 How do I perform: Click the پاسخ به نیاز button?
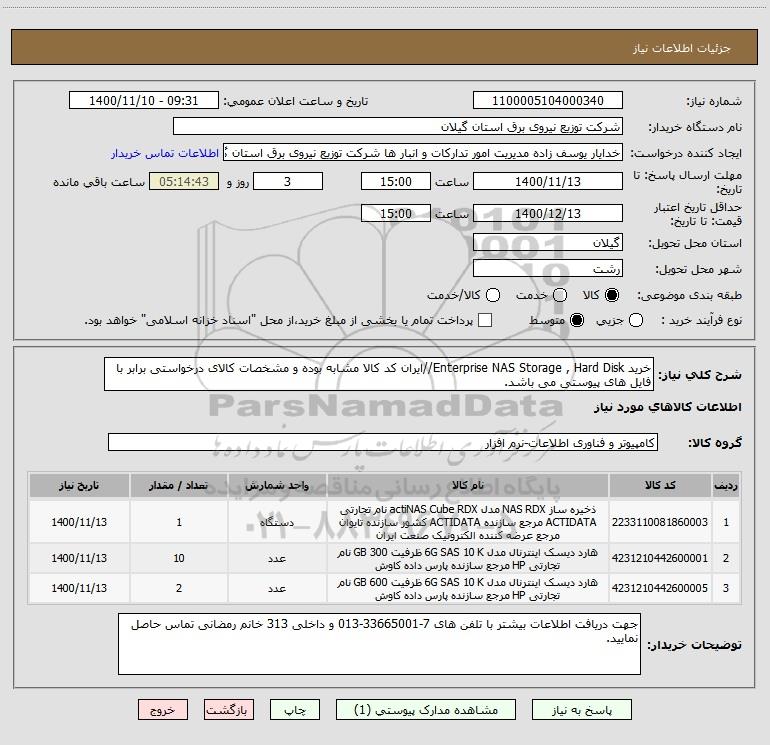click(x=582, y=710)
